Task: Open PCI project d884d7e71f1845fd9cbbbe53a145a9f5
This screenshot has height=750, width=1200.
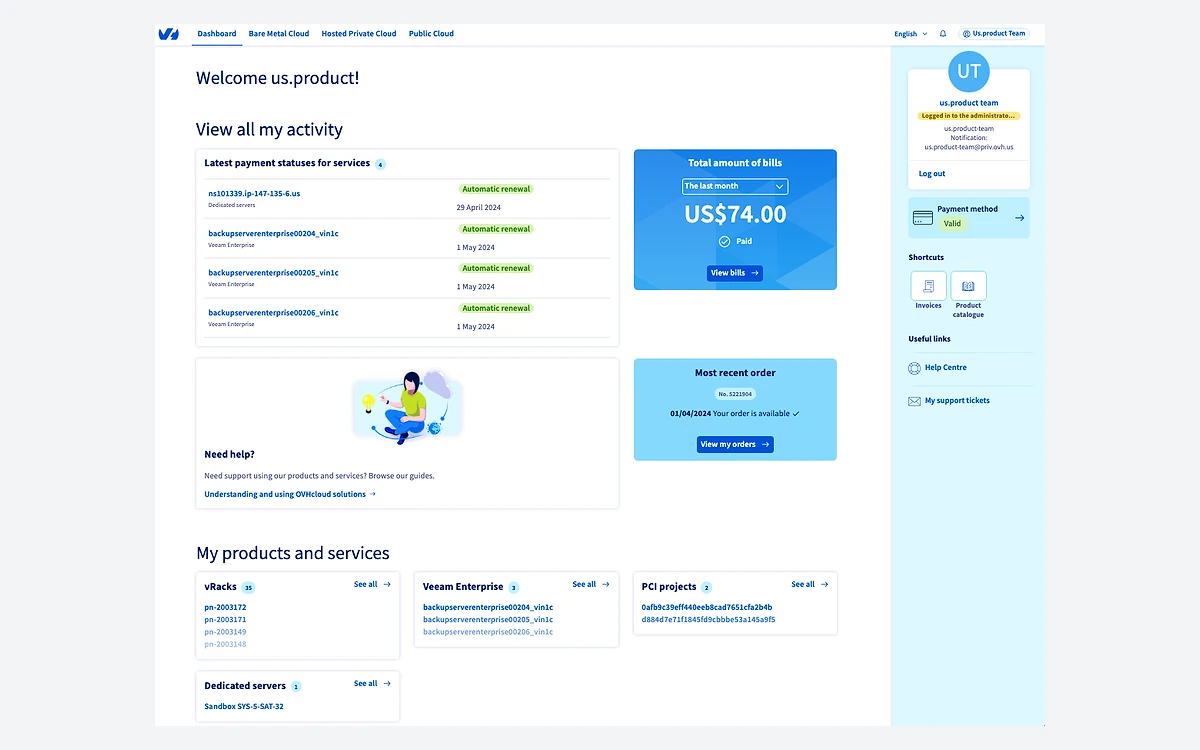Action: 708,620
